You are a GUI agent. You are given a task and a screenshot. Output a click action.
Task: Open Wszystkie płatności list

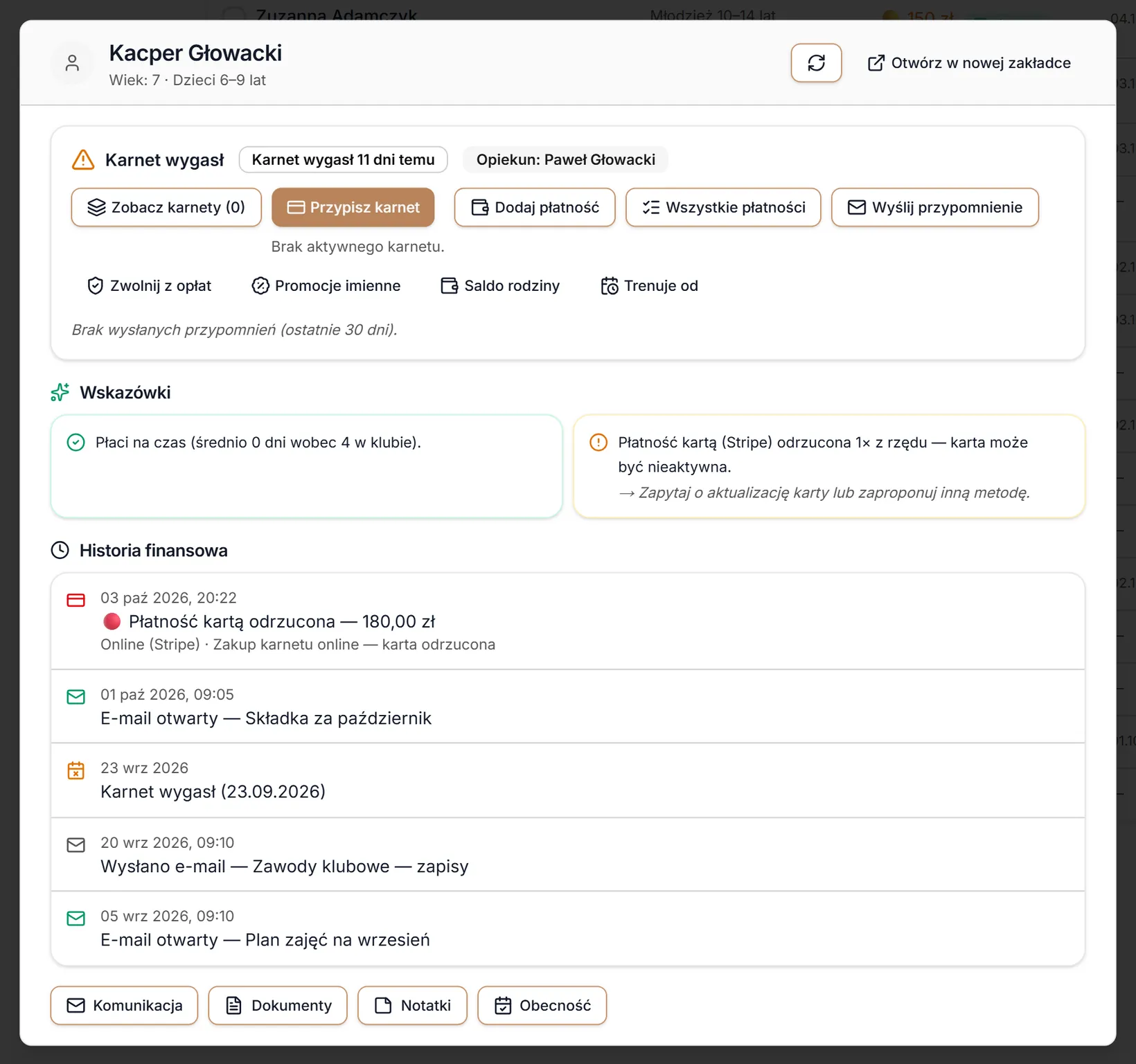click(723, 207)
